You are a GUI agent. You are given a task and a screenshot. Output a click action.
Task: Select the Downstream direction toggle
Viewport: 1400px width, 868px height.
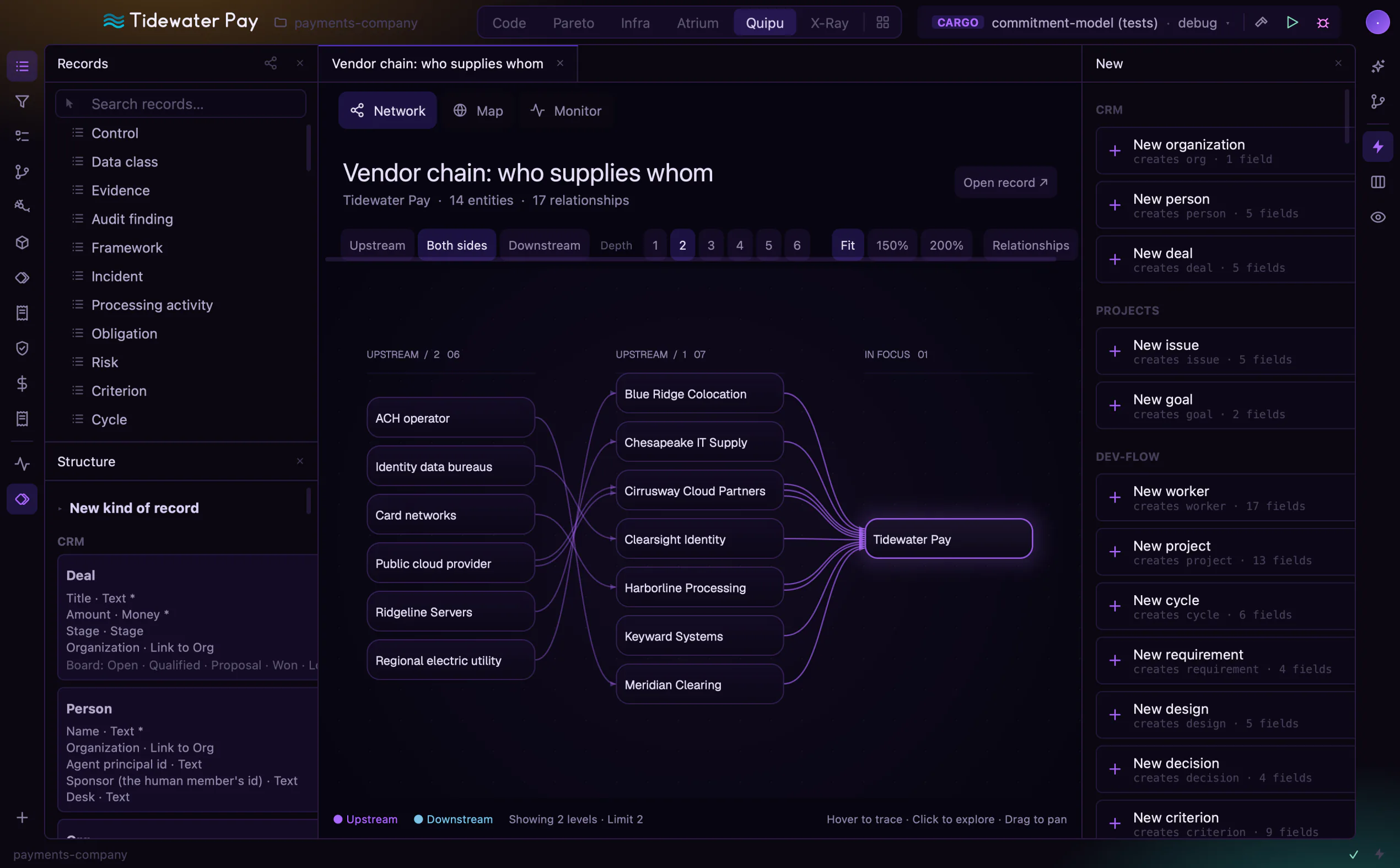pos(544,245)
